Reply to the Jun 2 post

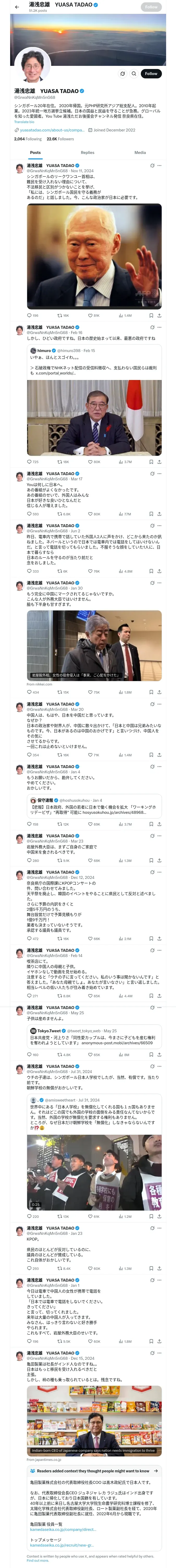click(x=29, y=572)
